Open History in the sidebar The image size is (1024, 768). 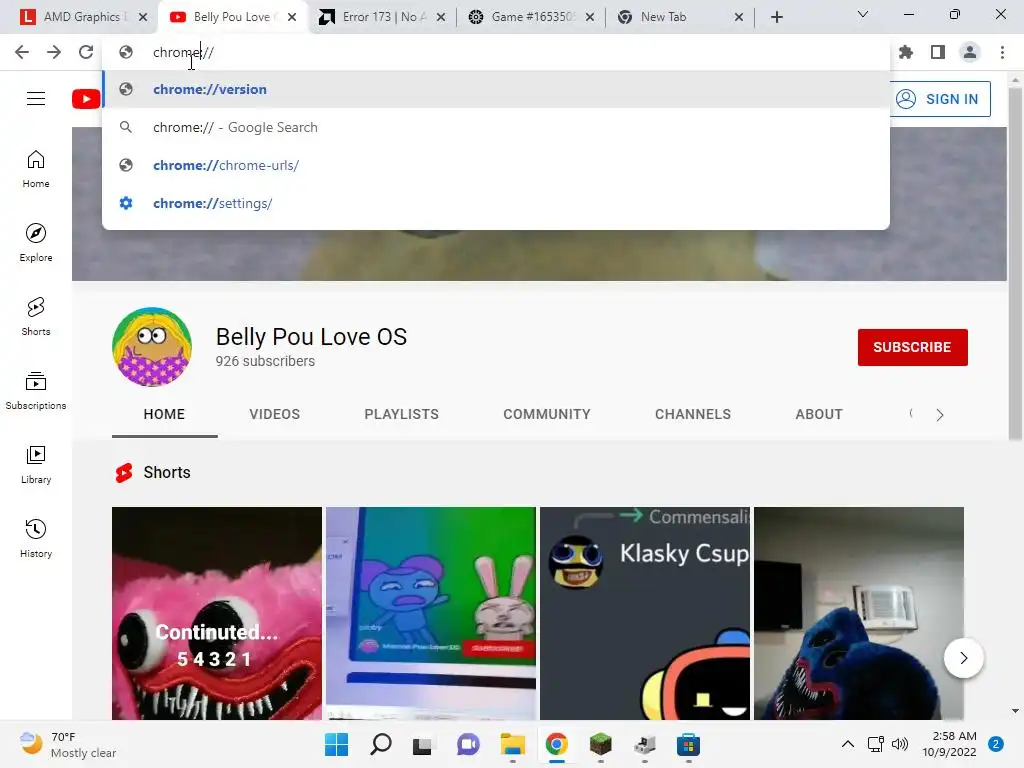[36, 538]
